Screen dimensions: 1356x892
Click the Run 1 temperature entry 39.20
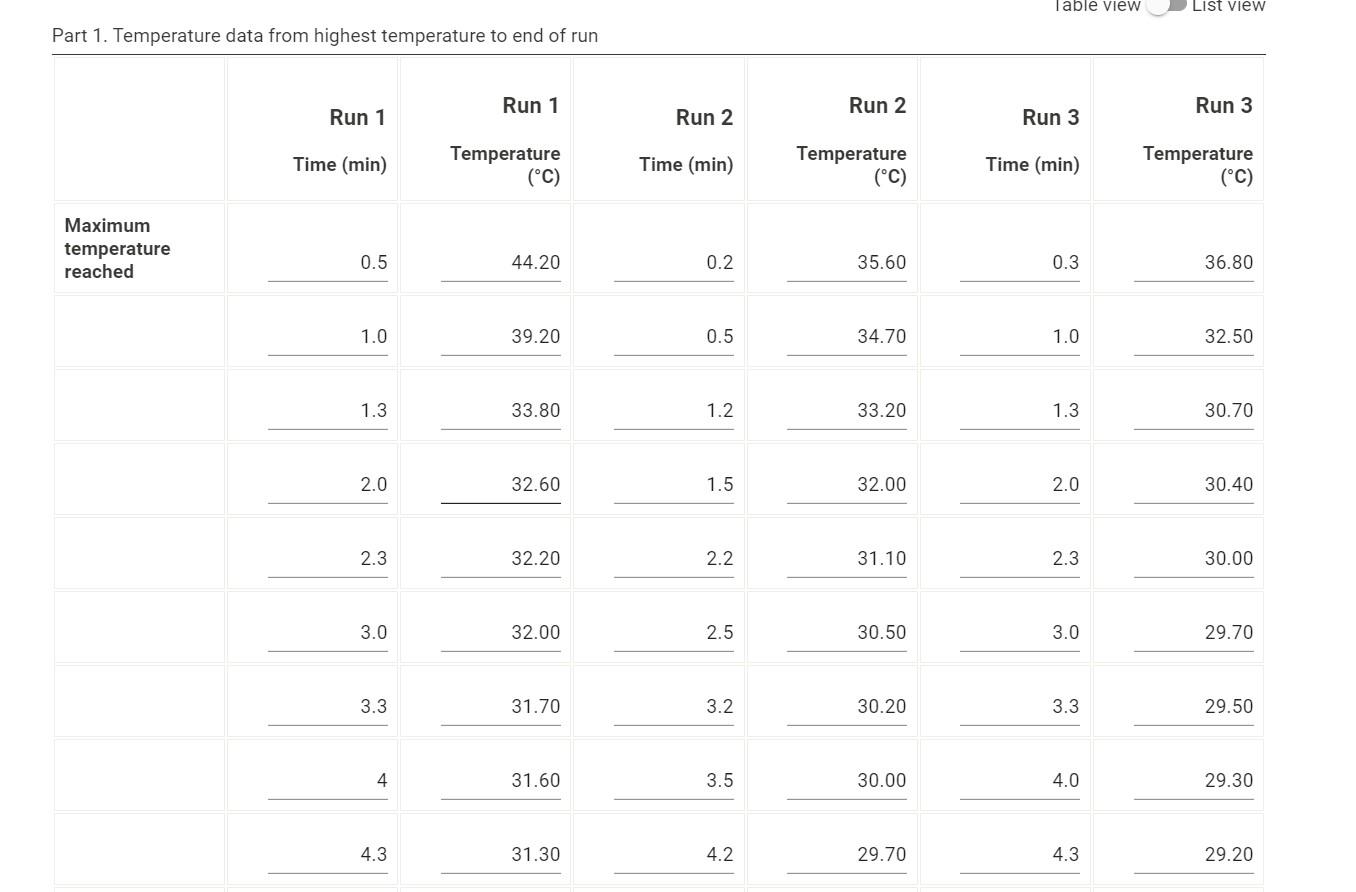(501, 336)
